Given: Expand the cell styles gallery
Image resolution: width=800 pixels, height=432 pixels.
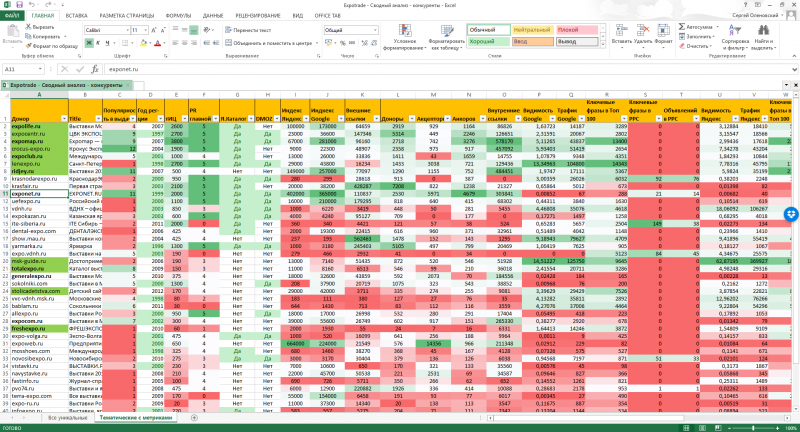Looking at the screenshot, I should tap(602, 44).
